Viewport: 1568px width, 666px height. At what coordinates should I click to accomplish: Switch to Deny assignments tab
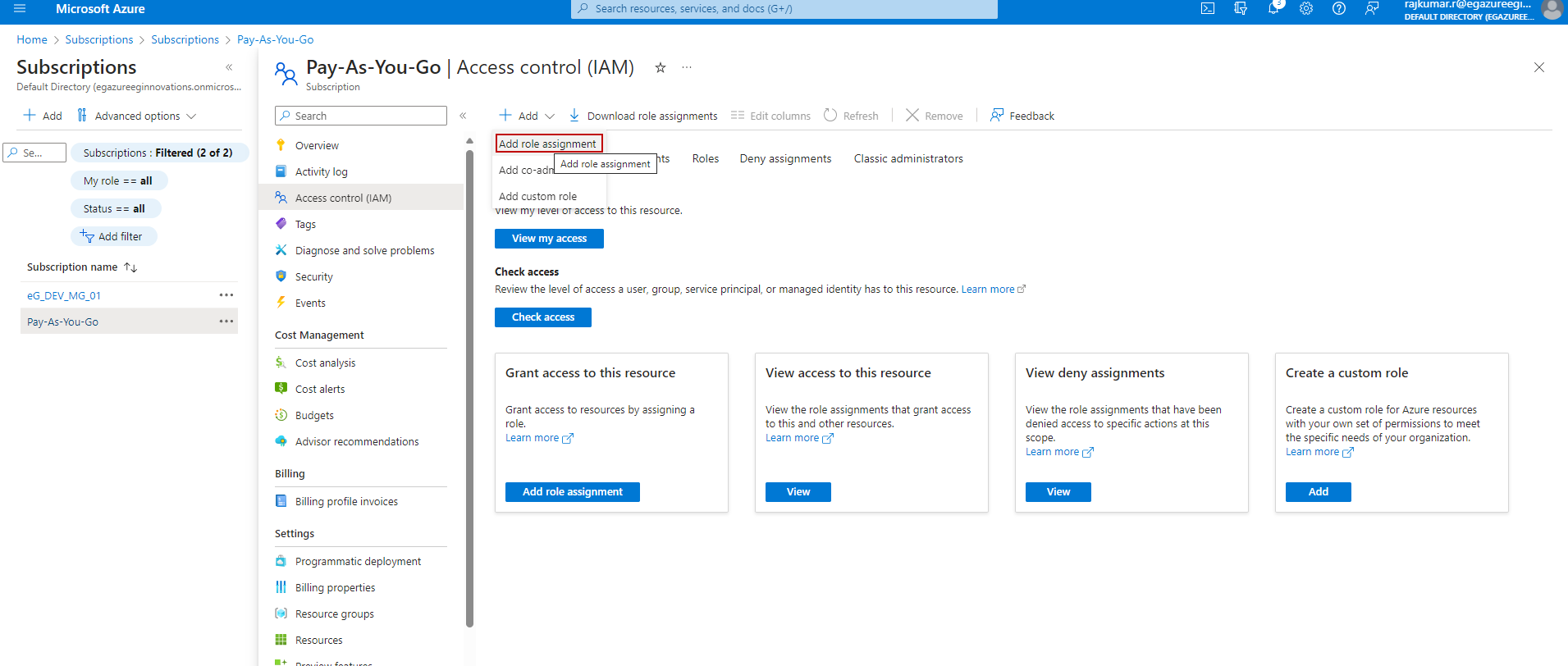[785, 158]
